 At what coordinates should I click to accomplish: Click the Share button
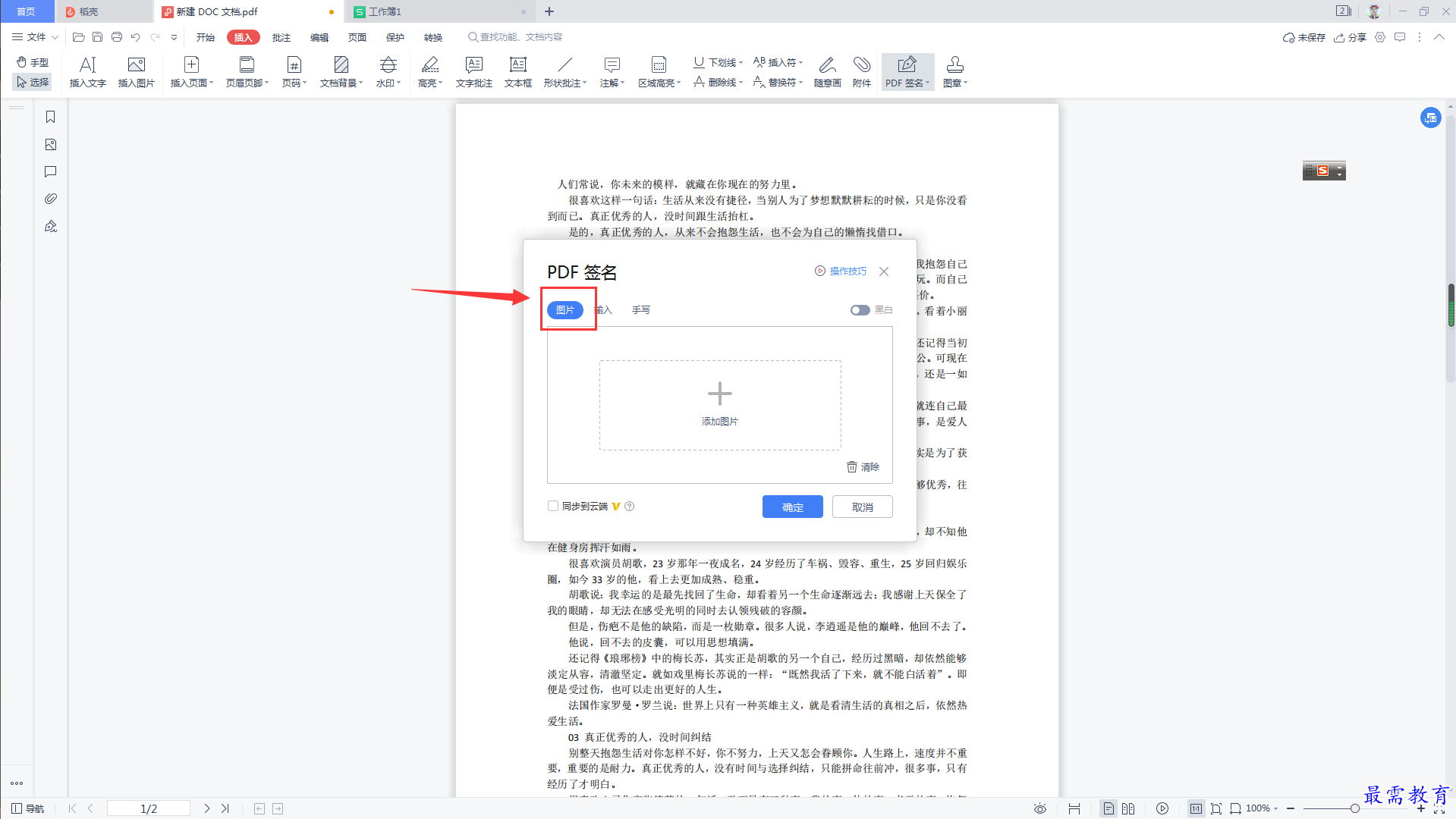pos(1351,37)
